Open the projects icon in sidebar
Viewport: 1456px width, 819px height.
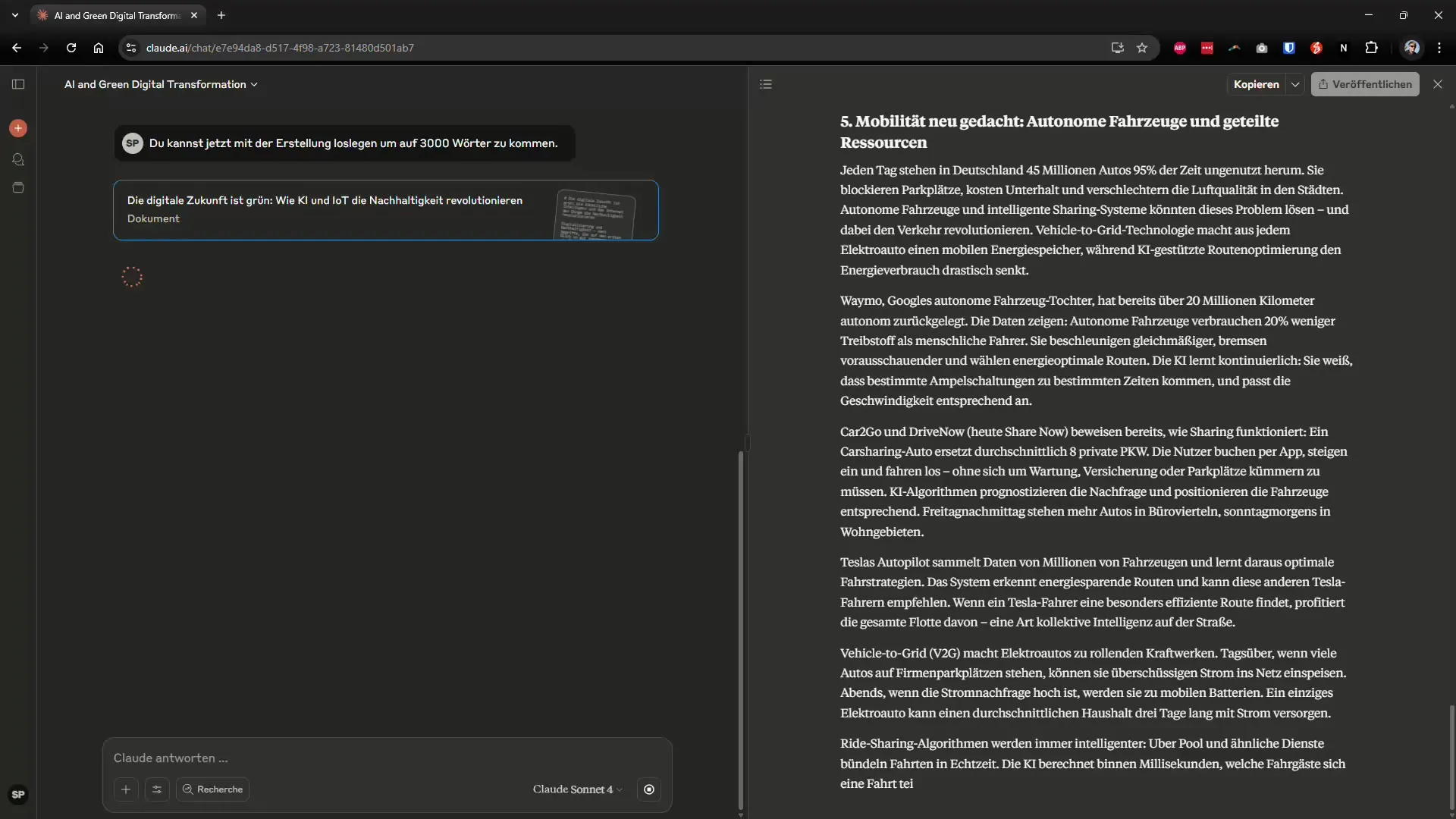(18, 187)
